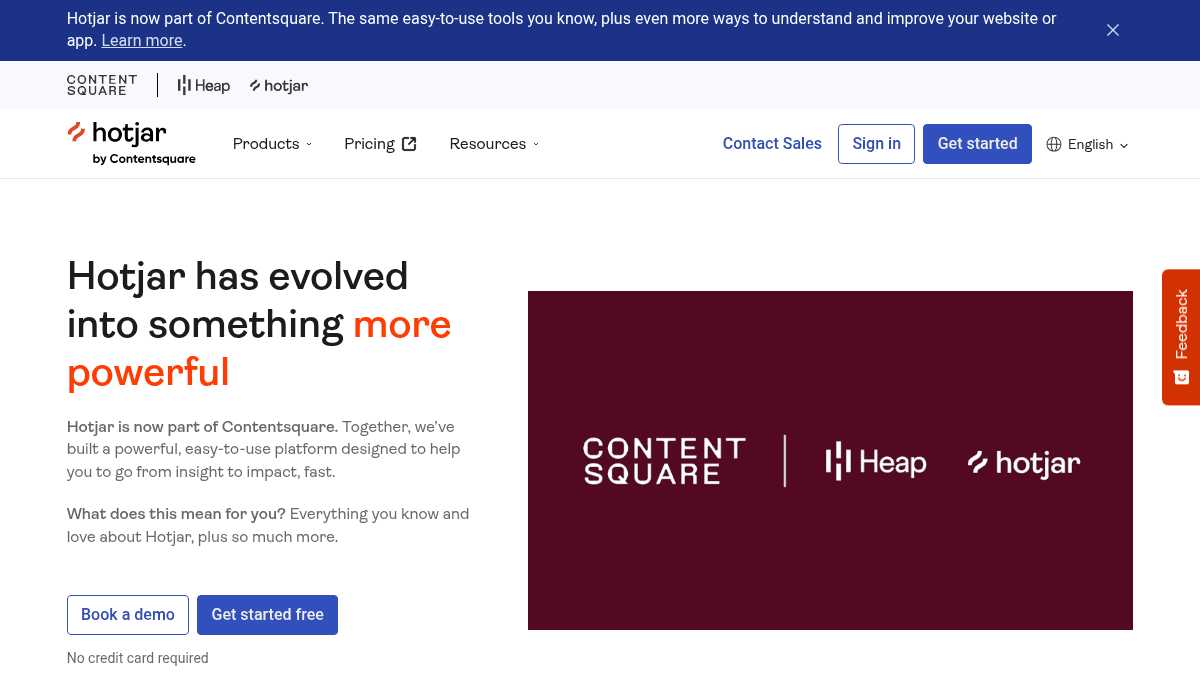Click the Get started free button

click(x=267, y=615)
